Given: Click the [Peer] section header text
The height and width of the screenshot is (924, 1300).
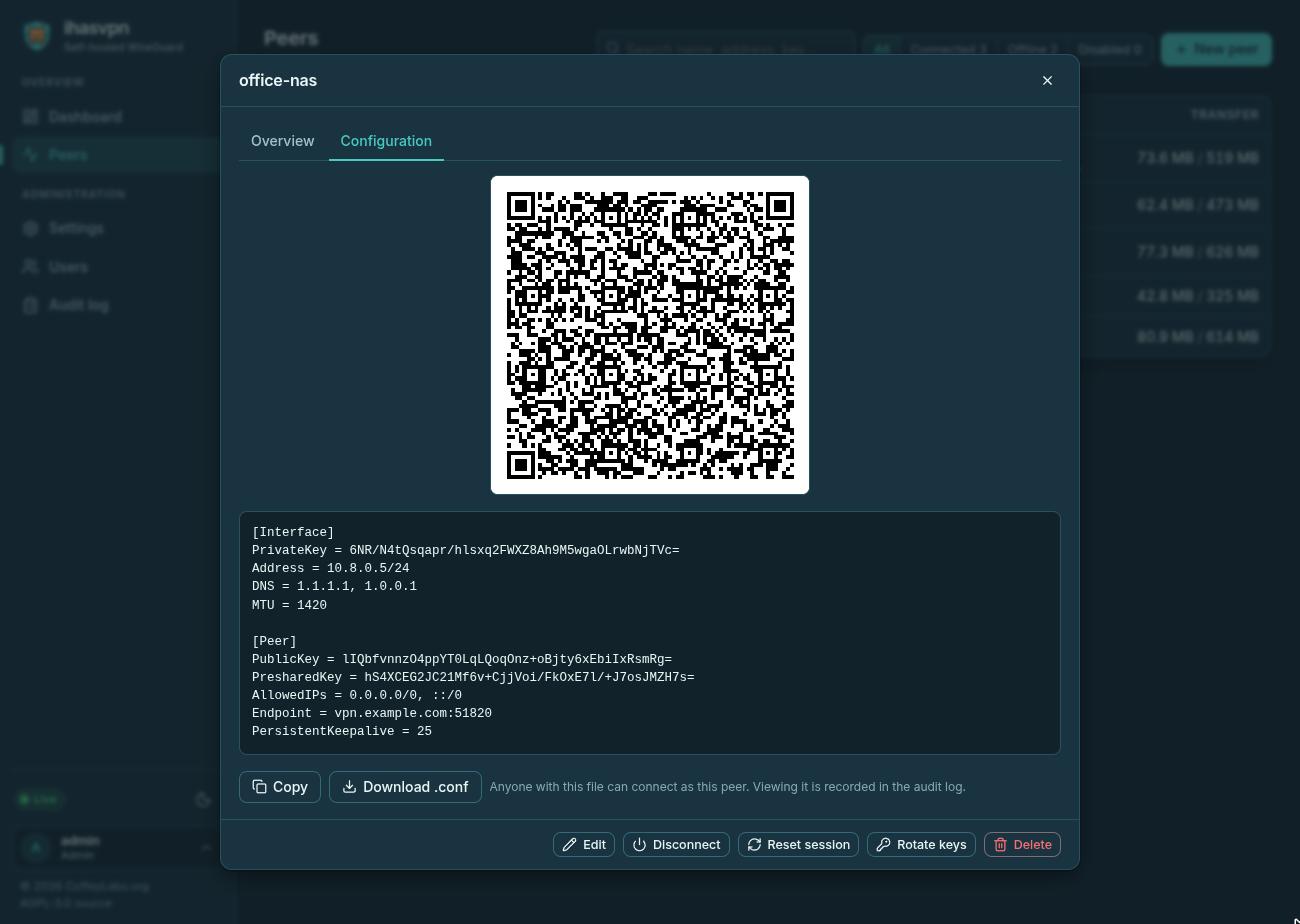Looking at the screenshot, I should point(274,641).
